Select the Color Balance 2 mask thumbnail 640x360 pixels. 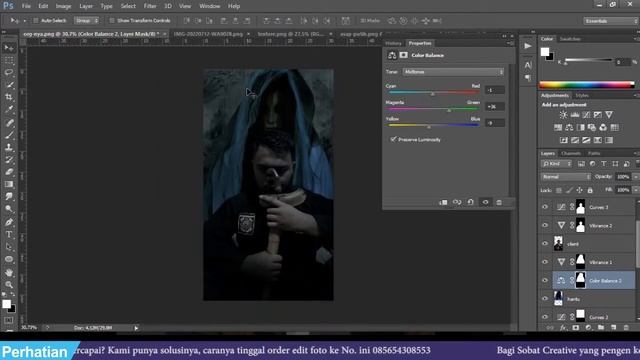click(x=580, y=280)
